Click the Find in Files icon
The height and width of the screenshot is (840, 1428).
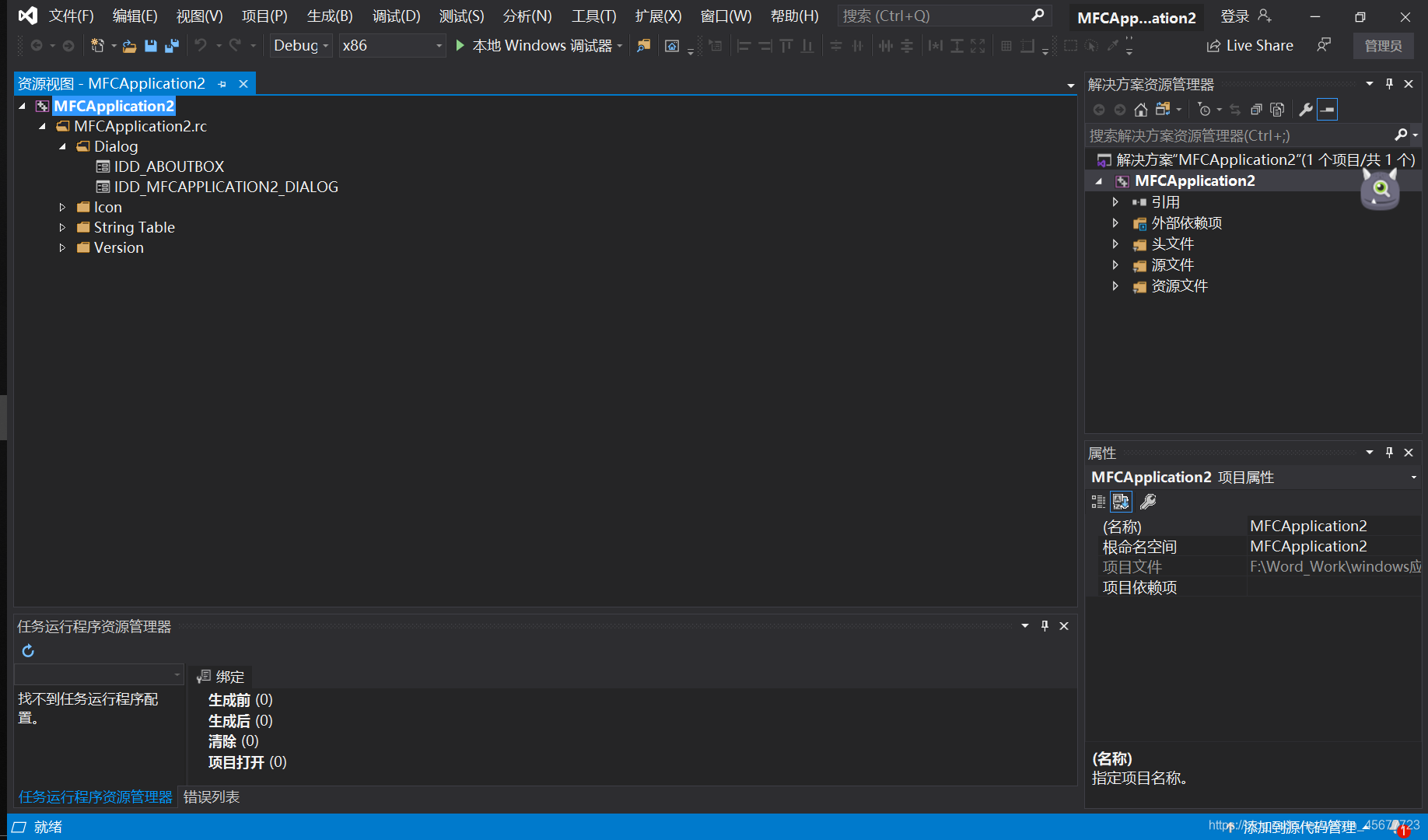coord(643,46)
